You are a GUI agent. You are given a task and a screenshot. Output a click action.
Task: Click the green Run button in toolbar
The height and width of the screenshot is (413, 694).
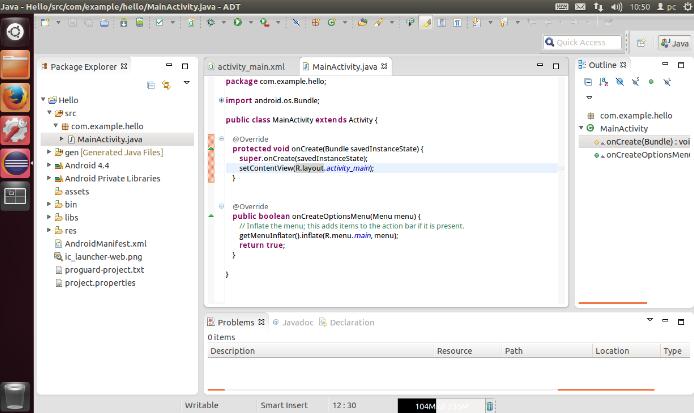[237, 21]
